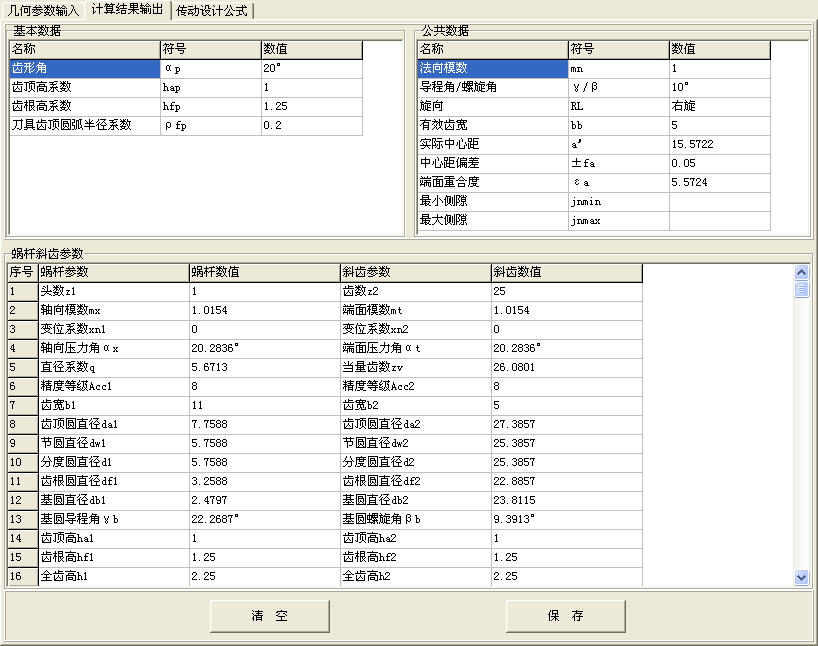Screen dimensions: 818x646
Task: Select the 最大侧隙 row
Action: click(x=594, y=221)
